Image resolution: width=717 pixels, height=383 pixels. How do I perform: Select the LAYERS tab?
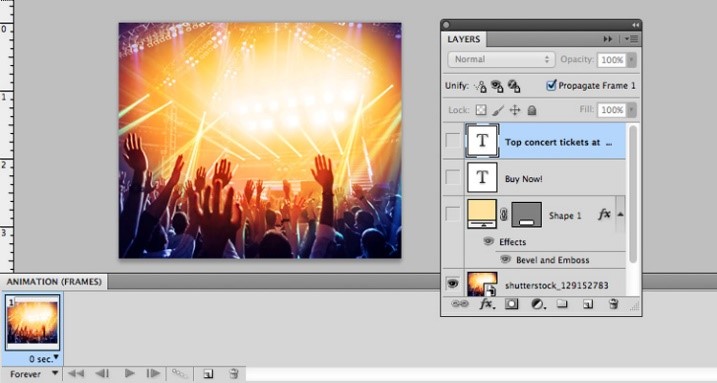coord(464,39)
